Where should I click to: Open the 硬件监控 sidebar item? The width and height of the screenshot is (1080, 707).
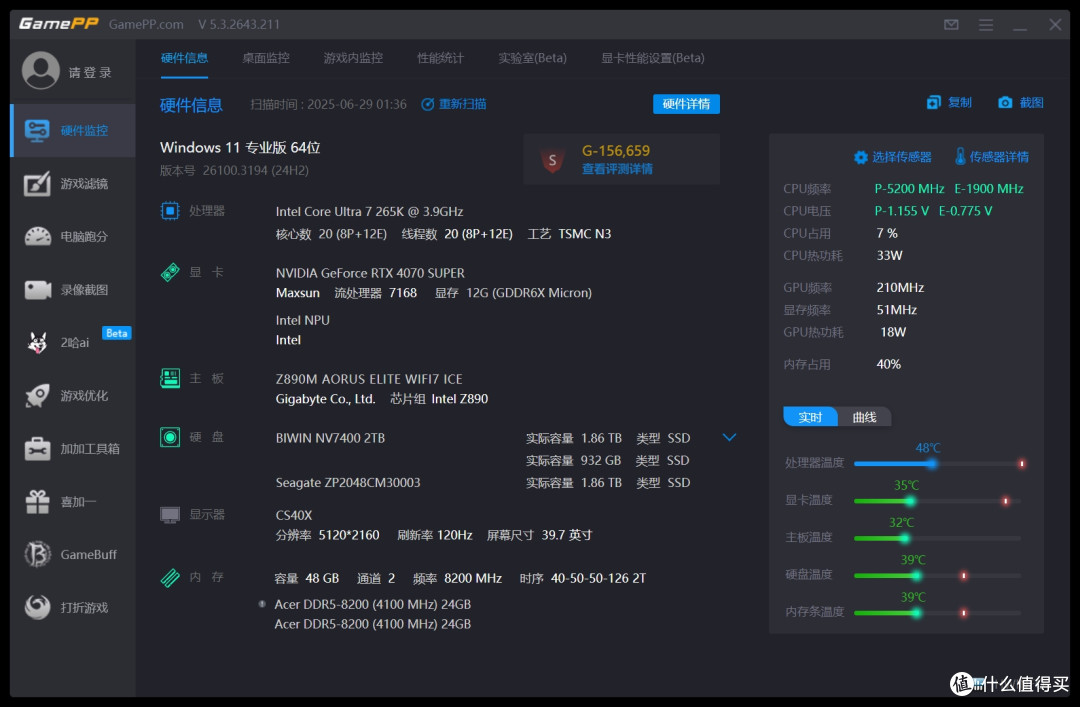[x=73, y=130]
